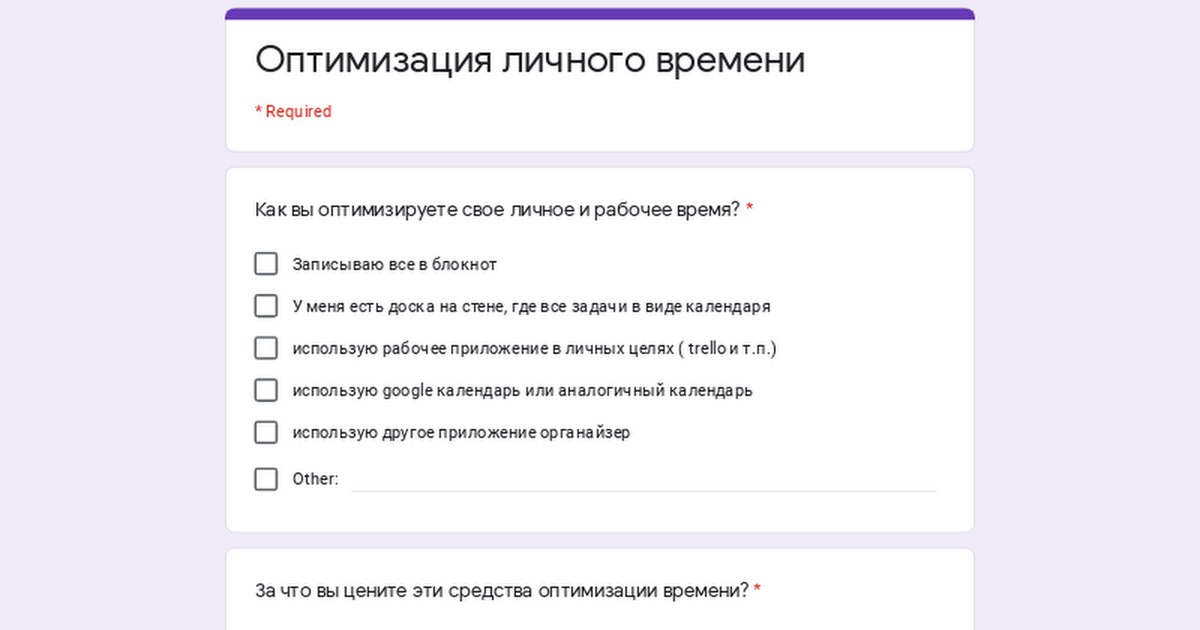Click question 'Как вы оптимизируете свое личное и рабочее время?'
Viewport: 1200px width, 630px height.
(497, 210)
